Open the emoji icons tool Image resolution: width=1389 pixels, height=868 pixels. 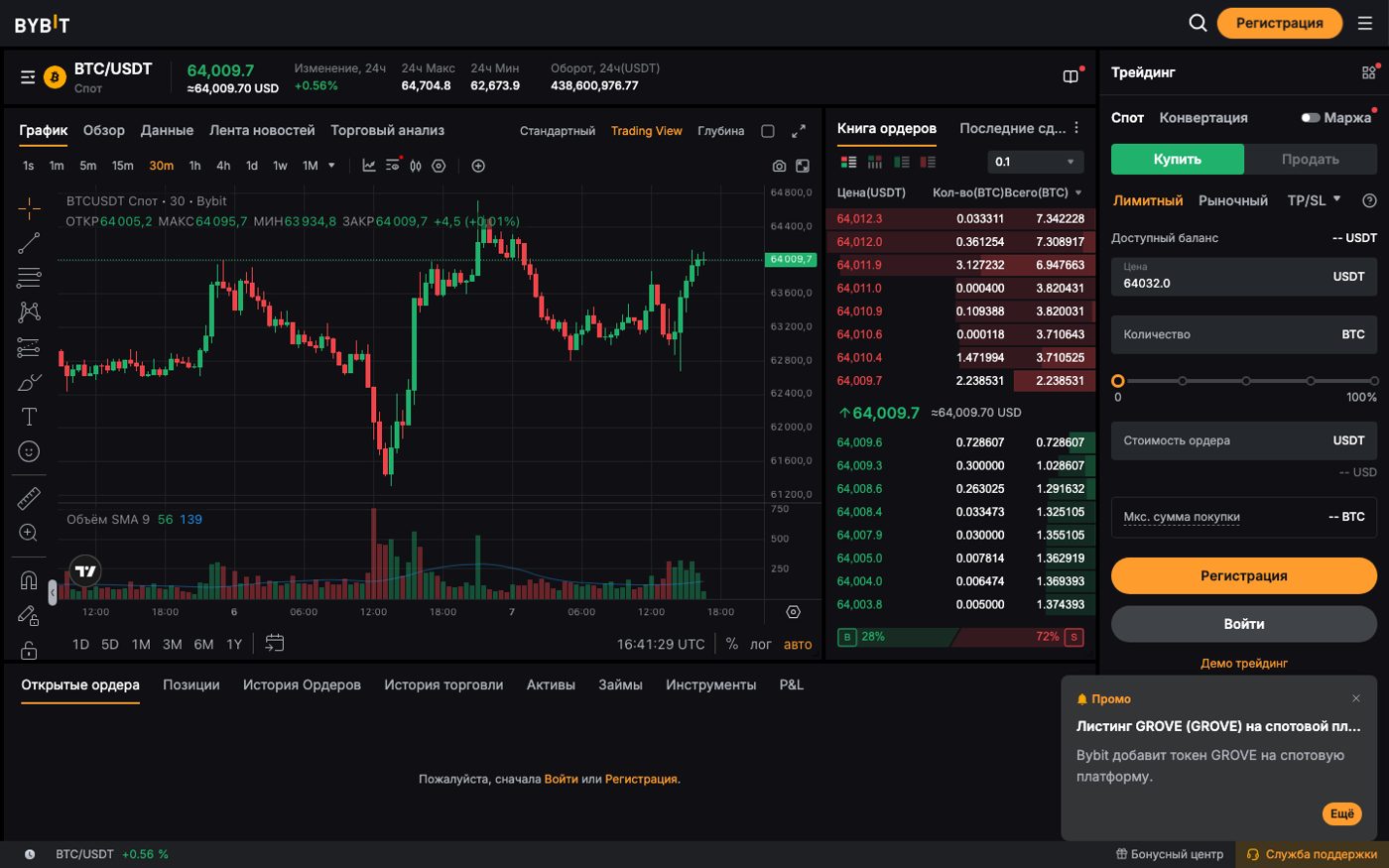[x=29, y=451]
